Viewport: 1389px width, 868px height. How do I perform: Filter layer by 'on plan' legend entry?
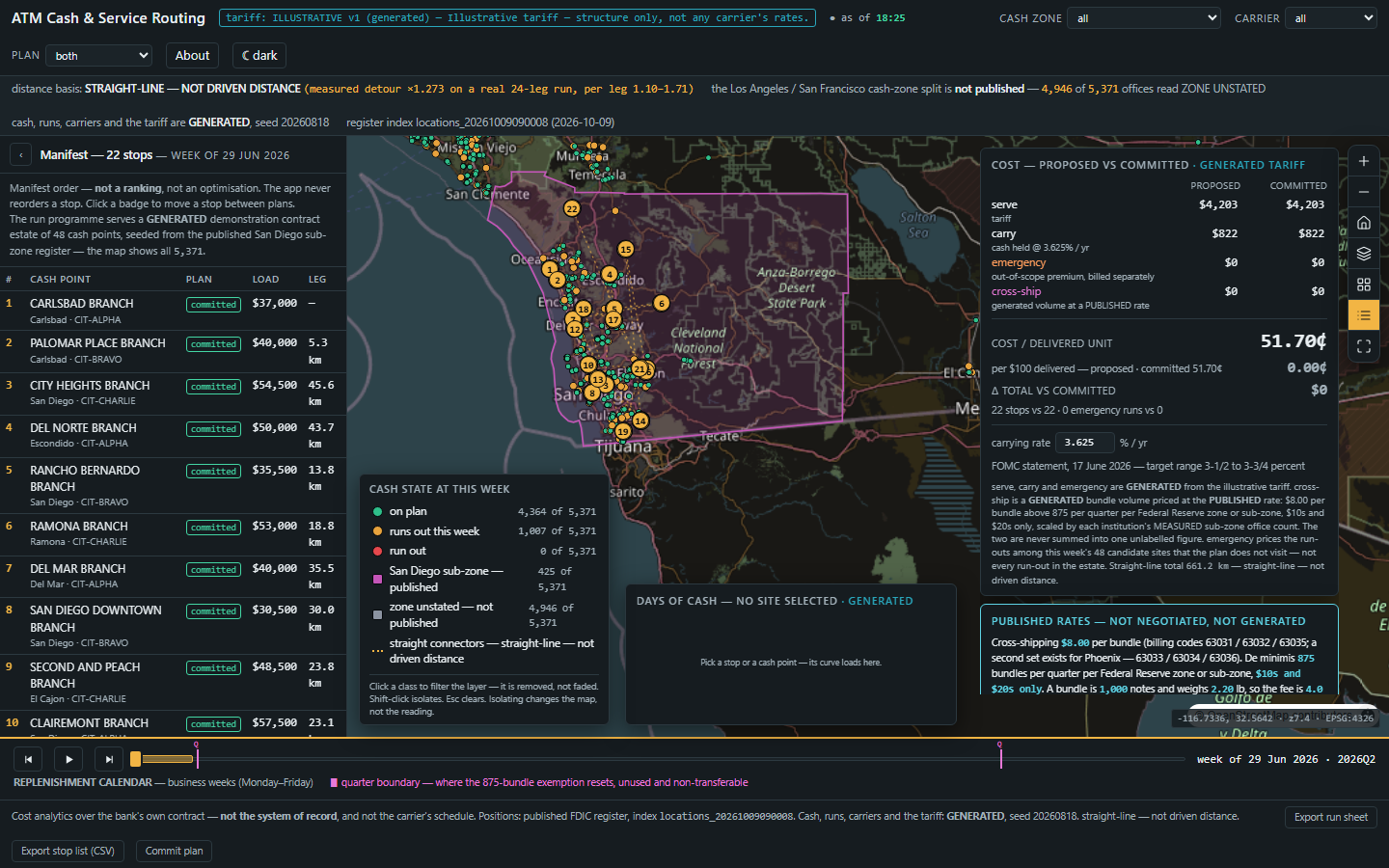click(x=483, y=512)
